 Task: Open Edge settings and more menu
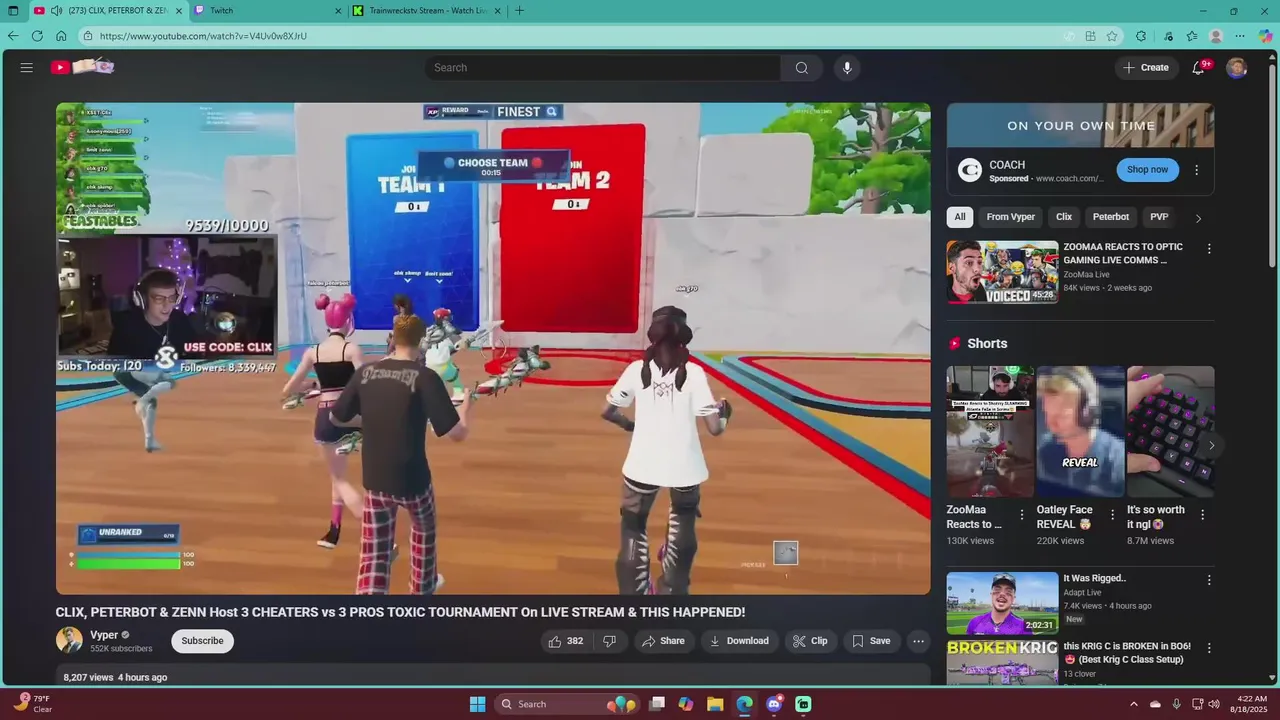click(x=1240, y=36)
